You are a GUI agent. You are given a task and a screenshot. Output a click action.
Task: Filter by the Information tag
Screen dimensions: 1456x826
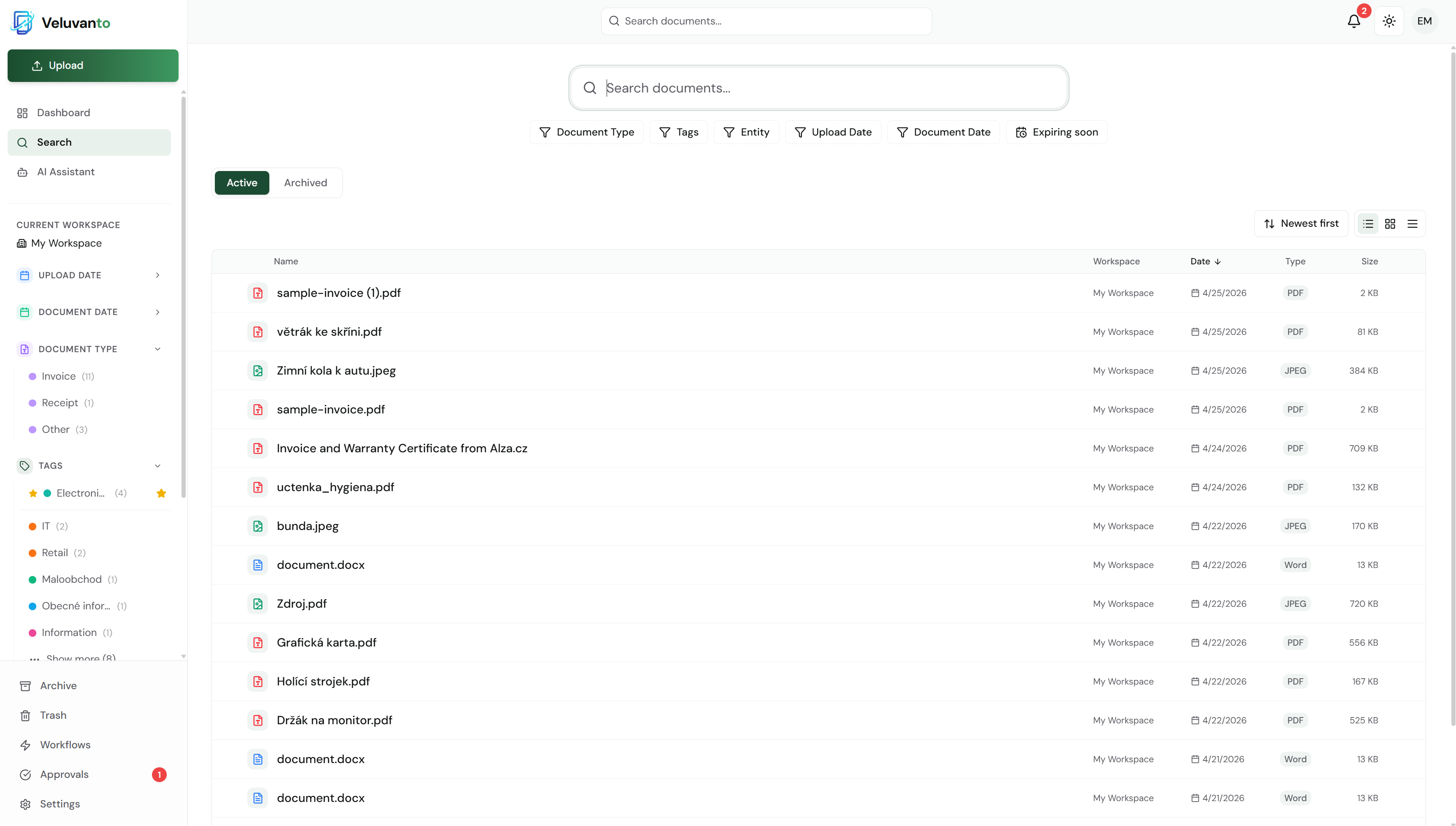(x=70, y=633)
